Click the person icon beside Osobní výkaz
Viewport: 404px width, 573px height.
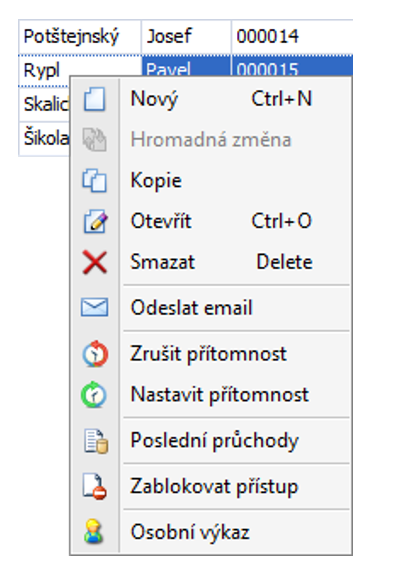[x=94, y=531]
